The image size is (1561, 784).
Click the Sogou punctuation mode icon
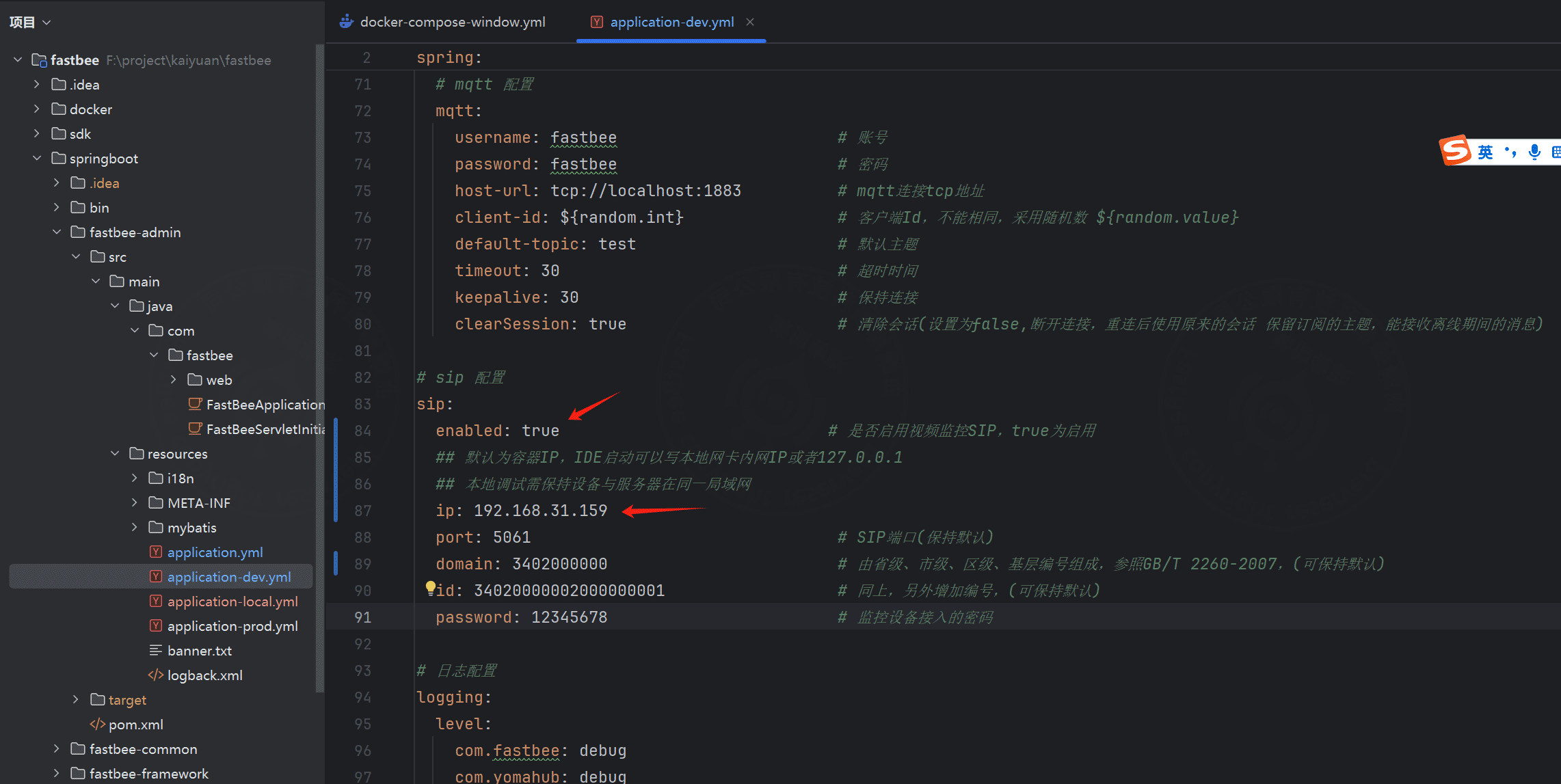click(x=1510, y=152)
